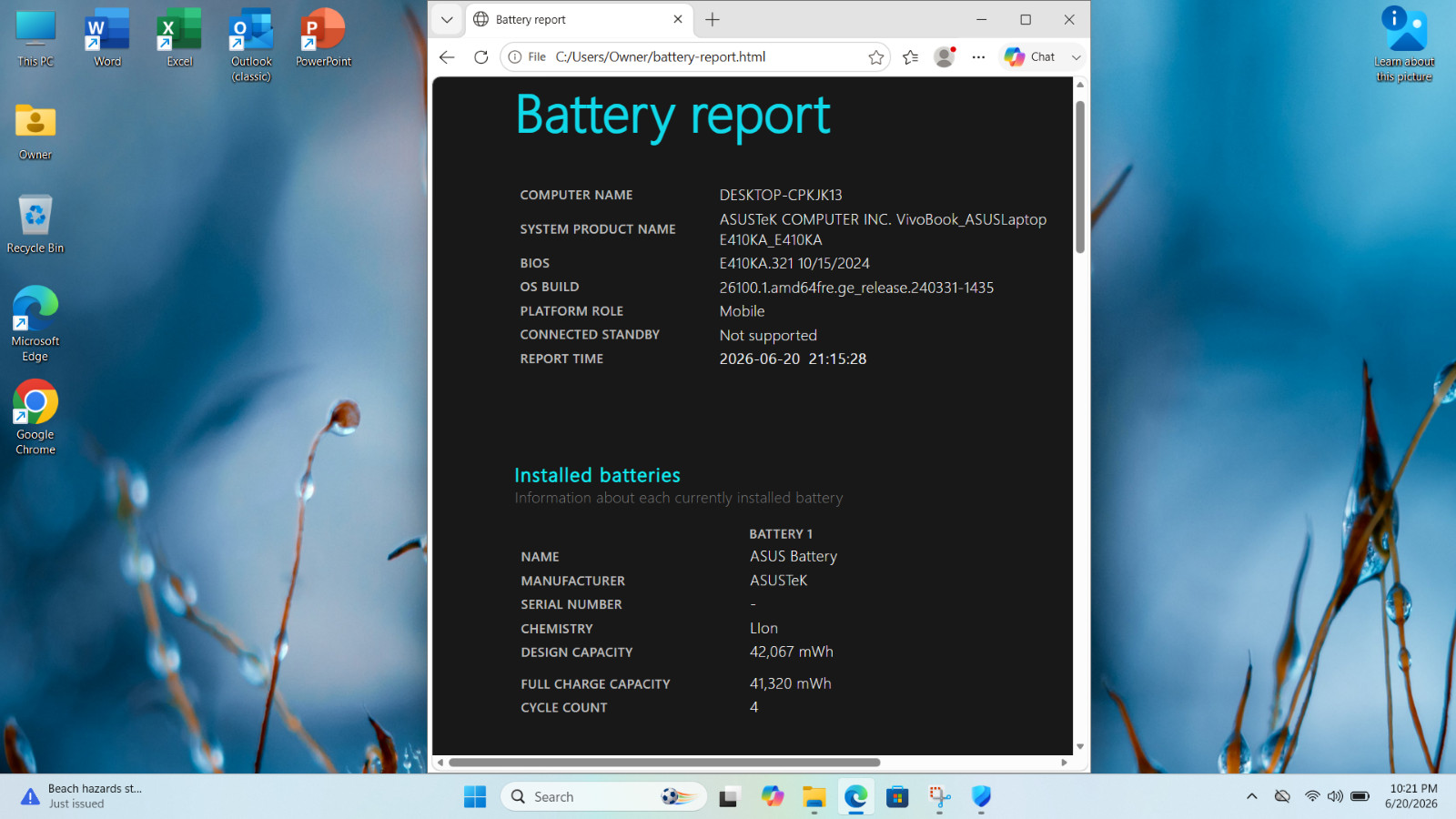Add this page to favorites with the star
This screenshot has height=819, width=1456.
tap(876, 57)
